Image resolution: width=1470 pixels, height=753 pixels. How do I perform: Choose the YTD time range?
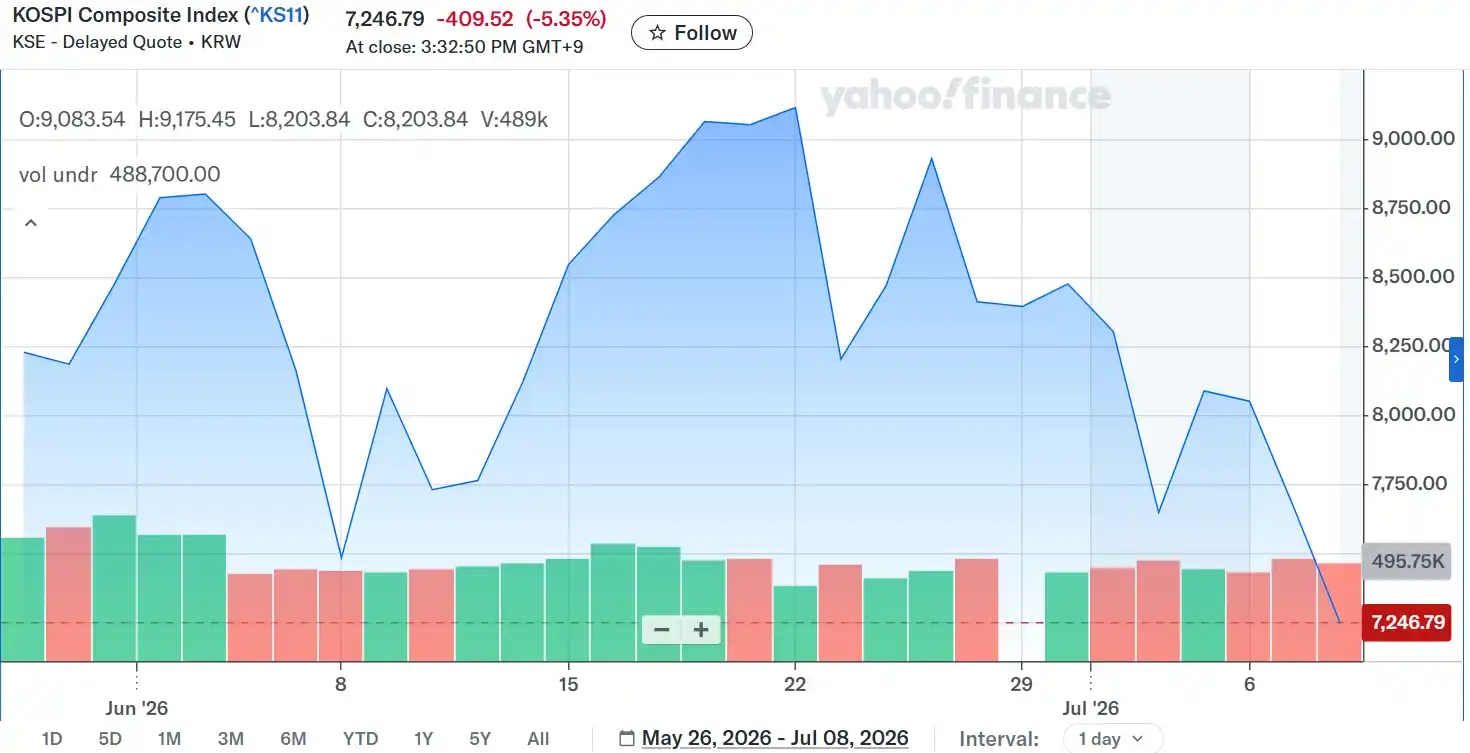point(360,739)
